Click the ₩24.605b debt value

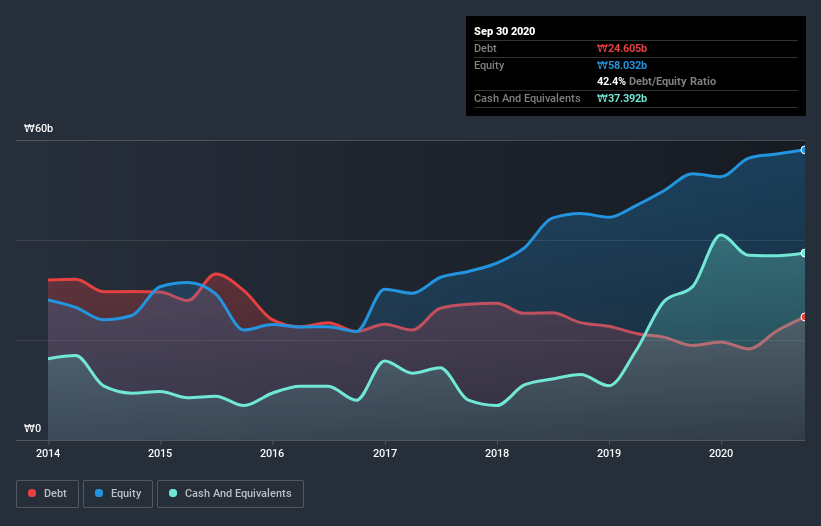click(x=622, y=49)
